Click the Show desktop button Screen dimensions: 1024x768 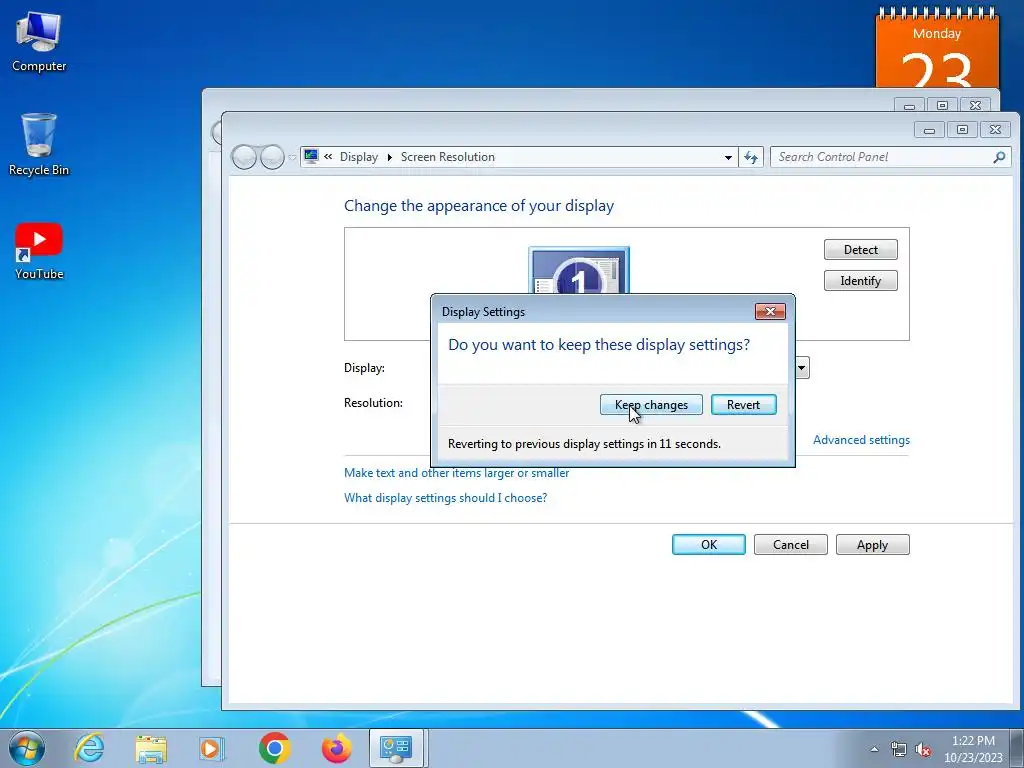[x=1017, y=749]
